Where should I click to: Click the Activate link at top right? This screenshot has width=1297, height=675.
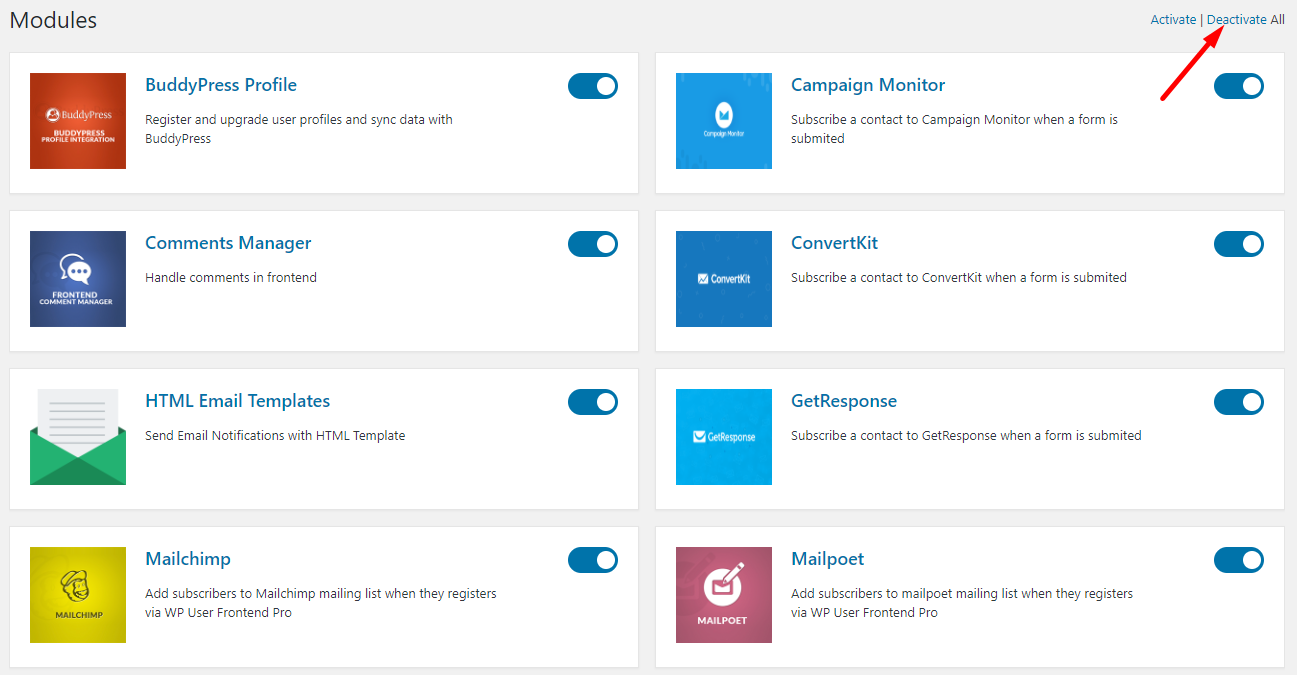click(x=1173, y=19)
